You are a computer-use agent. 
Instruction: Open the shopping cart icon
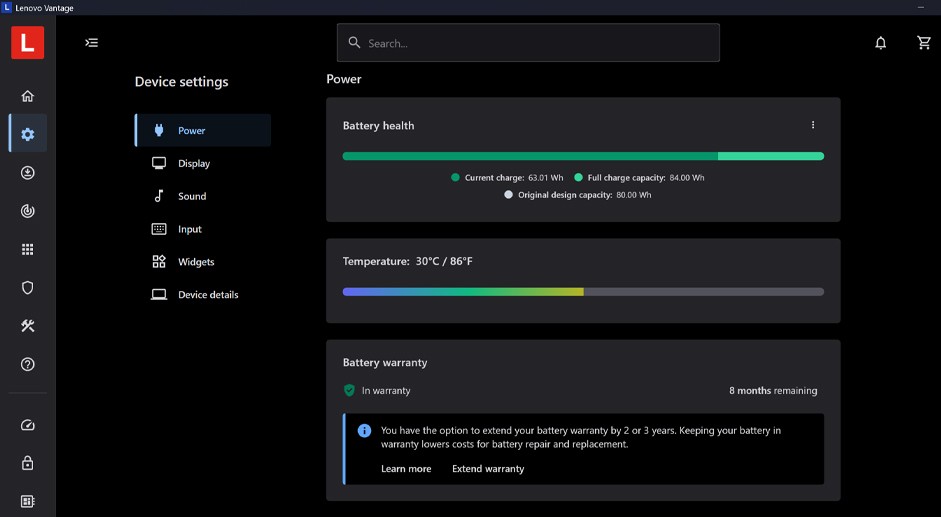[x=924, y=43]
